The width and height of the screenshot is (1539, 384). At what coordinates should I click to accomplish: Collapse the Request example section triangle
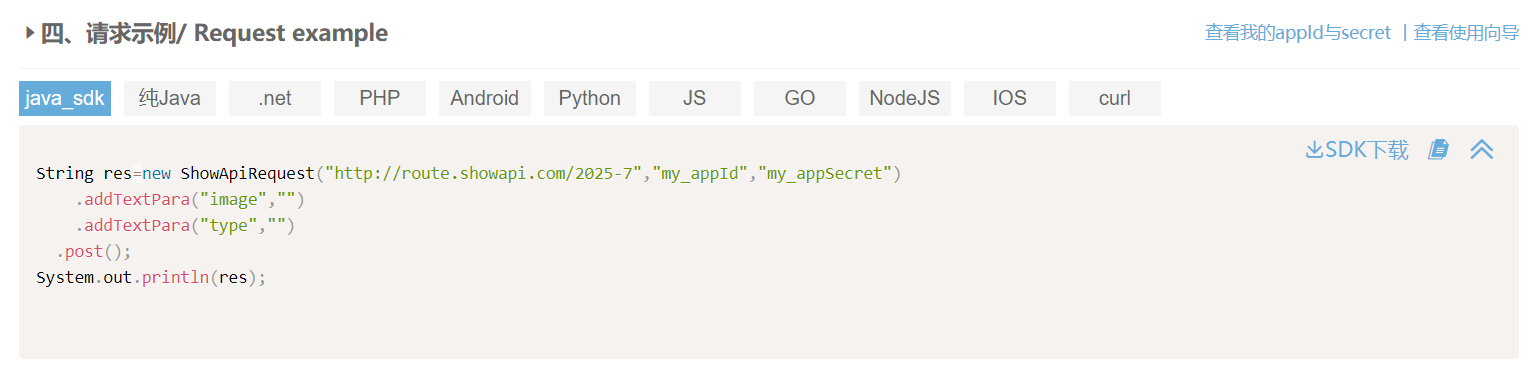pos(30,33)
